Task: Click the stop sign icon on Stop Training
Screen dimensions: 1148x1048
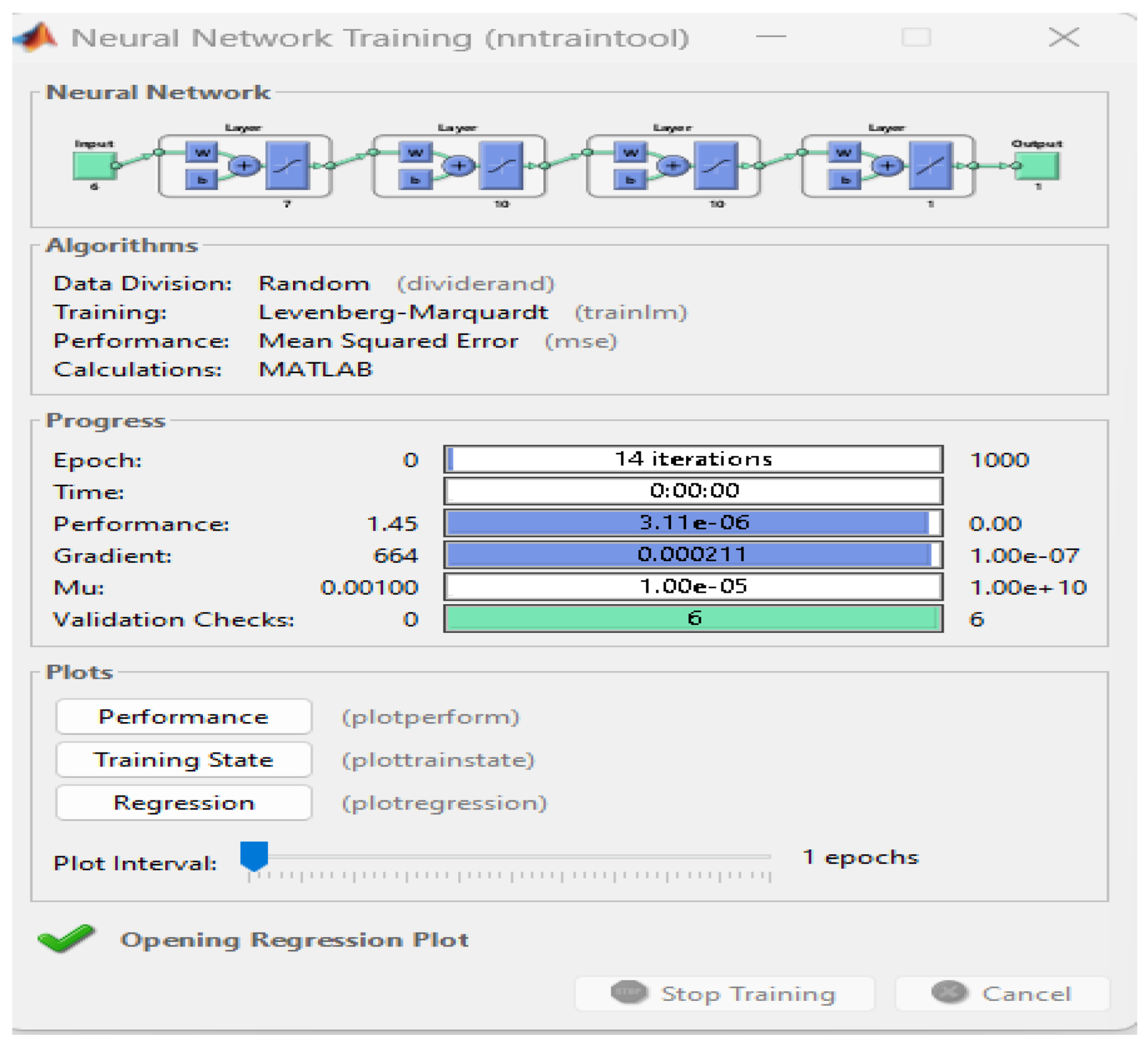Action: [x=629, y=992]
